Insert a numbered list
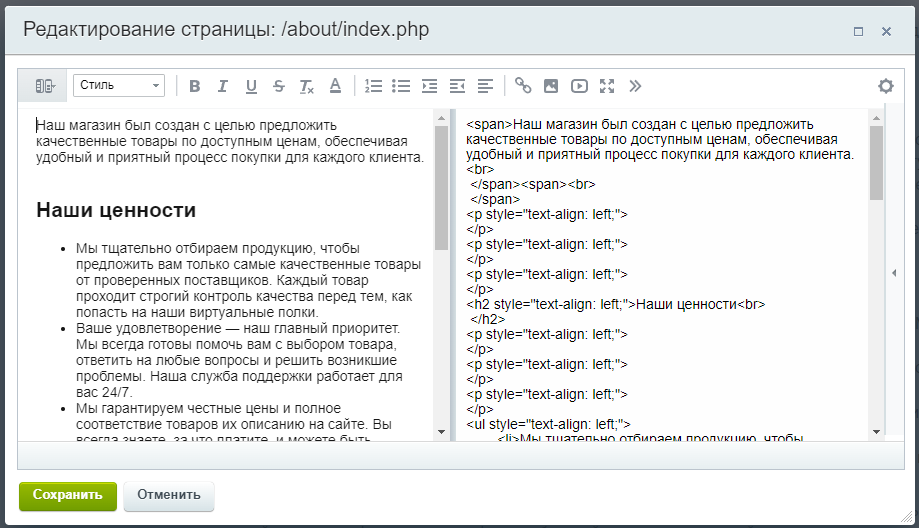This screenshot has height=528, width=919. click(x=373, y=86)
